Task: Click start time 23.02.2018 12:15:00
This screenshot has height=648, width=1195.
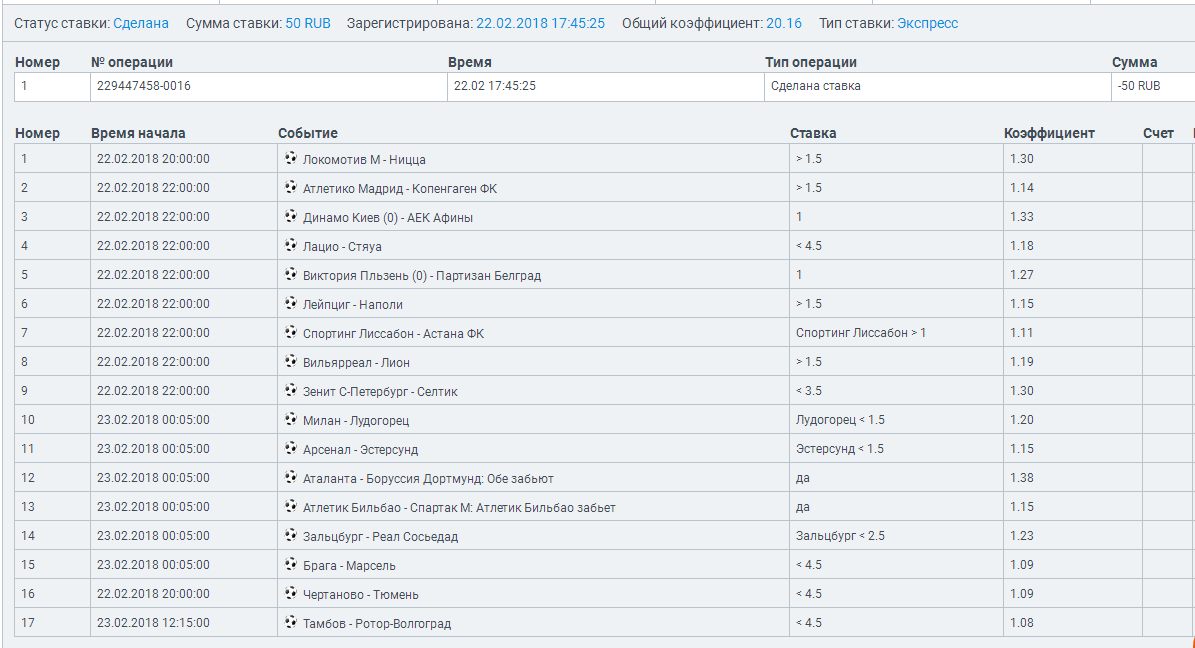Action: 153,623
